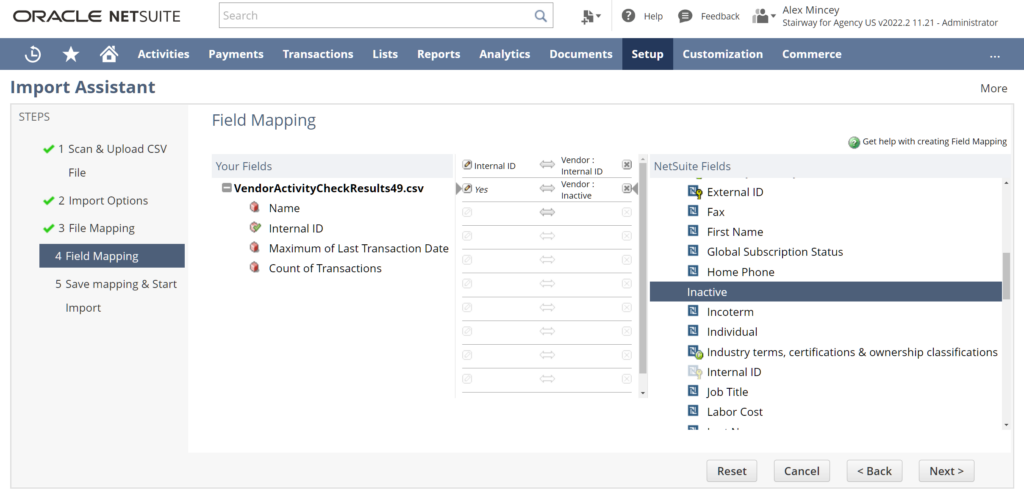Click the mapping list scrollbar down arrow

[643, 393]
